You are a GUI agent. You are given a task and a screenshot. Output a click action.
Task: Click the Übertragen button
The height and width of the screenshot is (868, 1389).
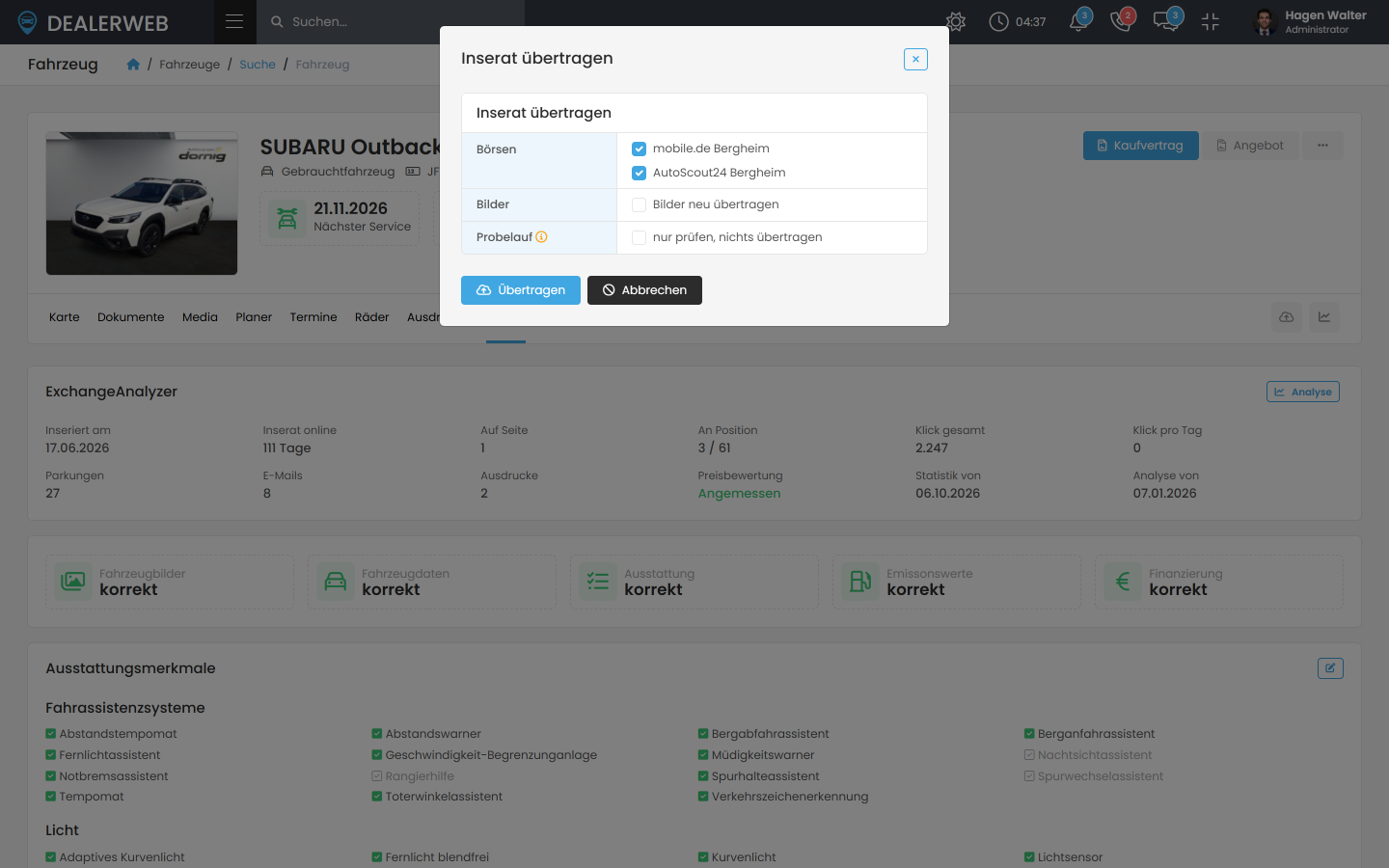coord(521,290)
